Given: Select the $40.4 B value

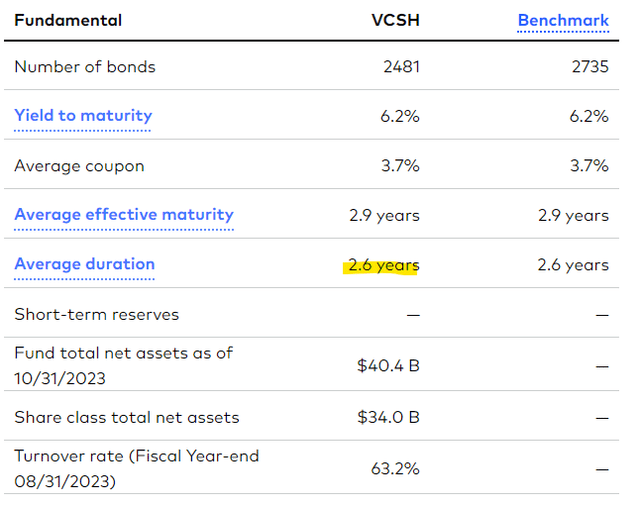Looking at the screenshot, I should [x=388, y=365].
